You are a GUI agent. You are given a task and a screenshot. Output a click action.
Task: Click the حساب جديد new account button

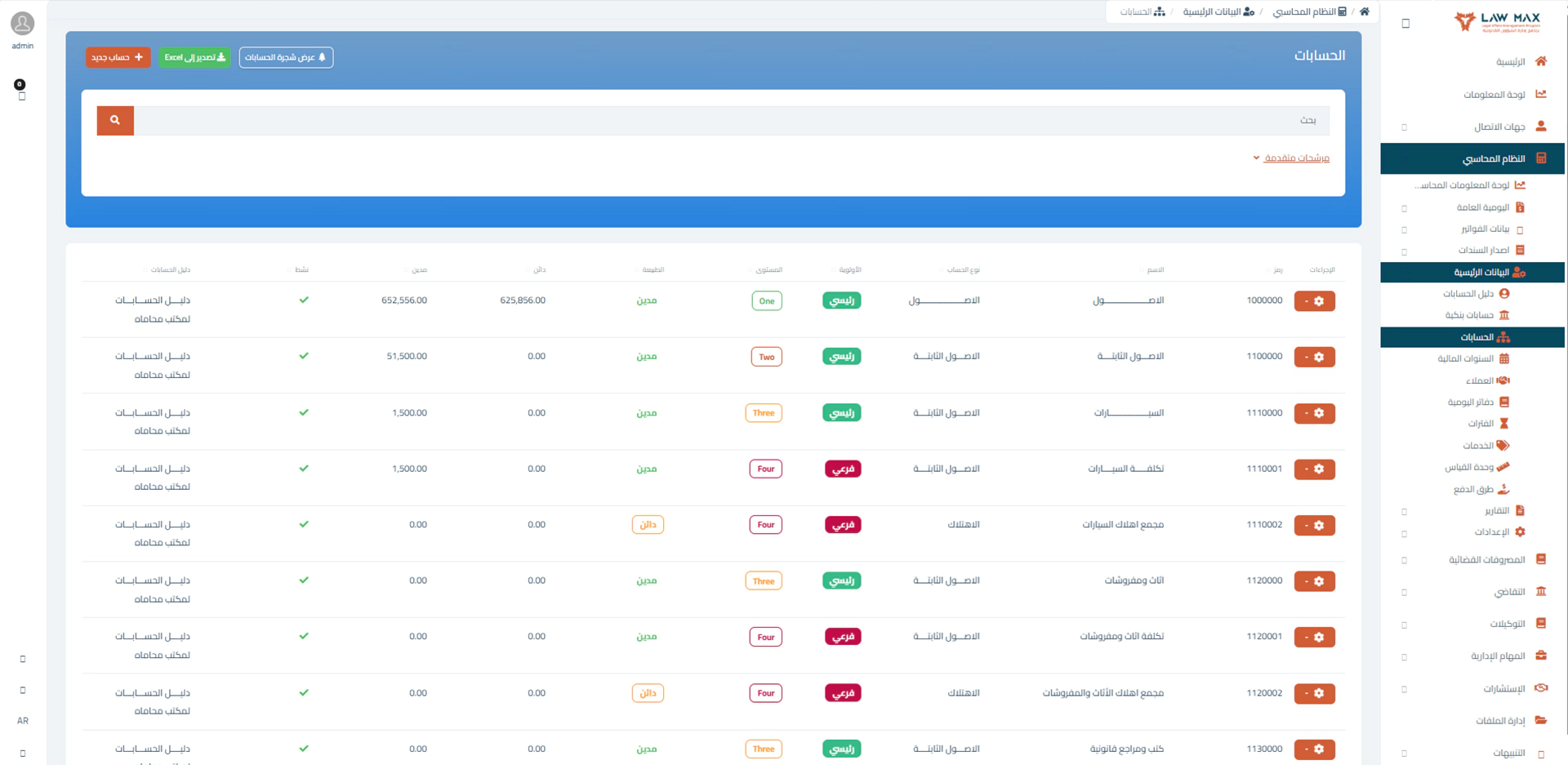coord(118,57)
